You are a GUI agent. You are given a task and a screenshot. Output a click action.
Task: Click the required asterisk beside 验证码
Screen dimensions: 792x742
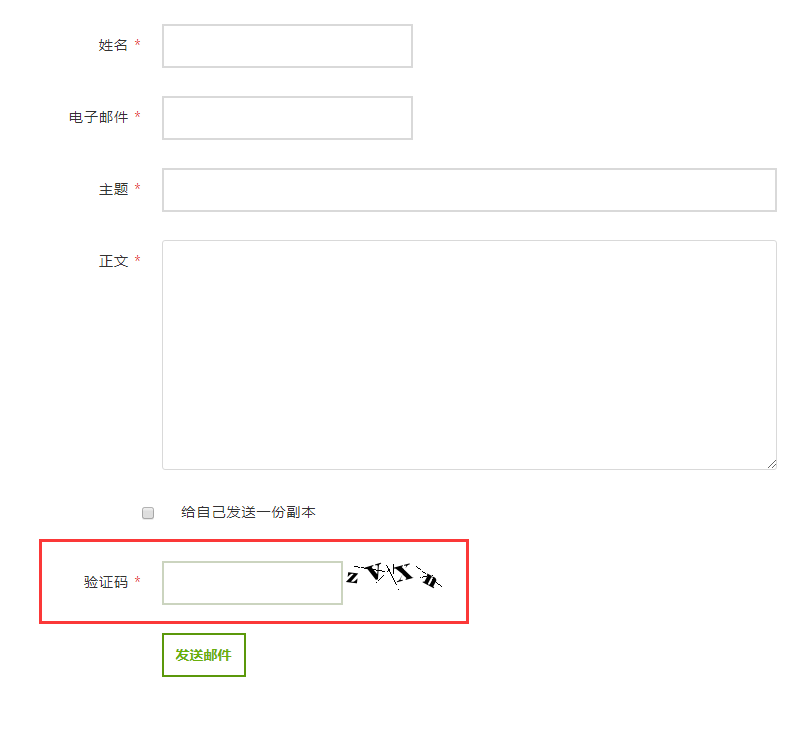[137, 582]
